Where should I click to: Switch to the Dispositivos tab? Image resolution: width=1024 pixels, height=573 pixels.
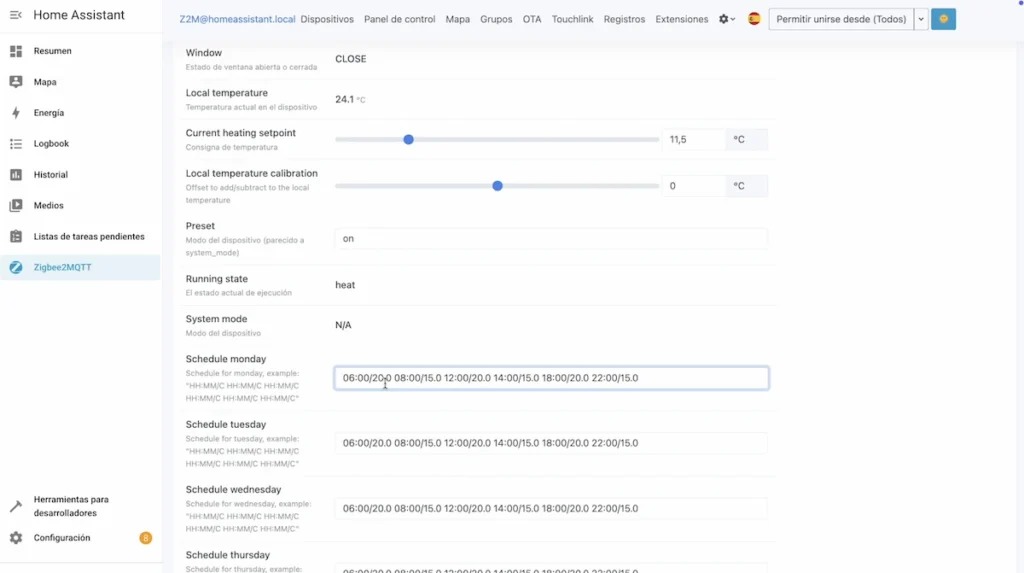(327, 19)
